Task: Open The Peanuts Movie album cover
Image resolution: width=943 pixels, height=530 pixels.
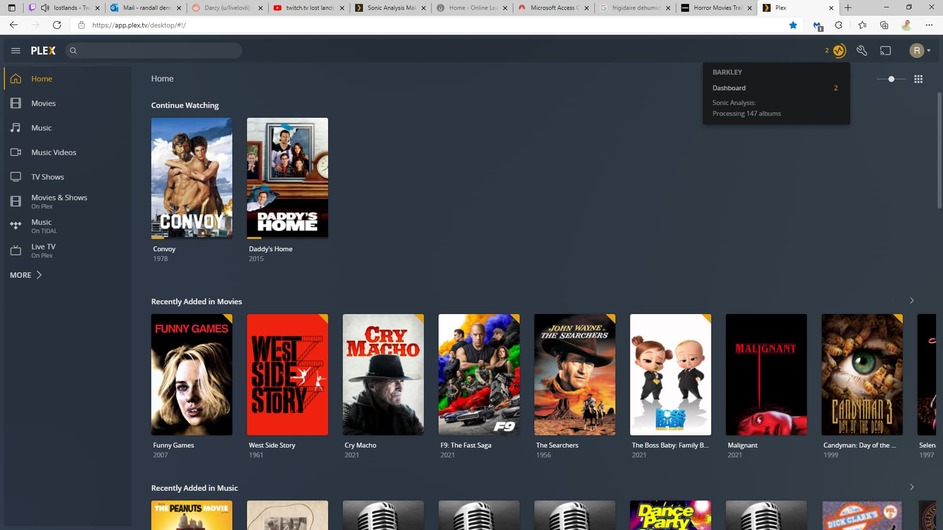Action: [x=192, y=516]
